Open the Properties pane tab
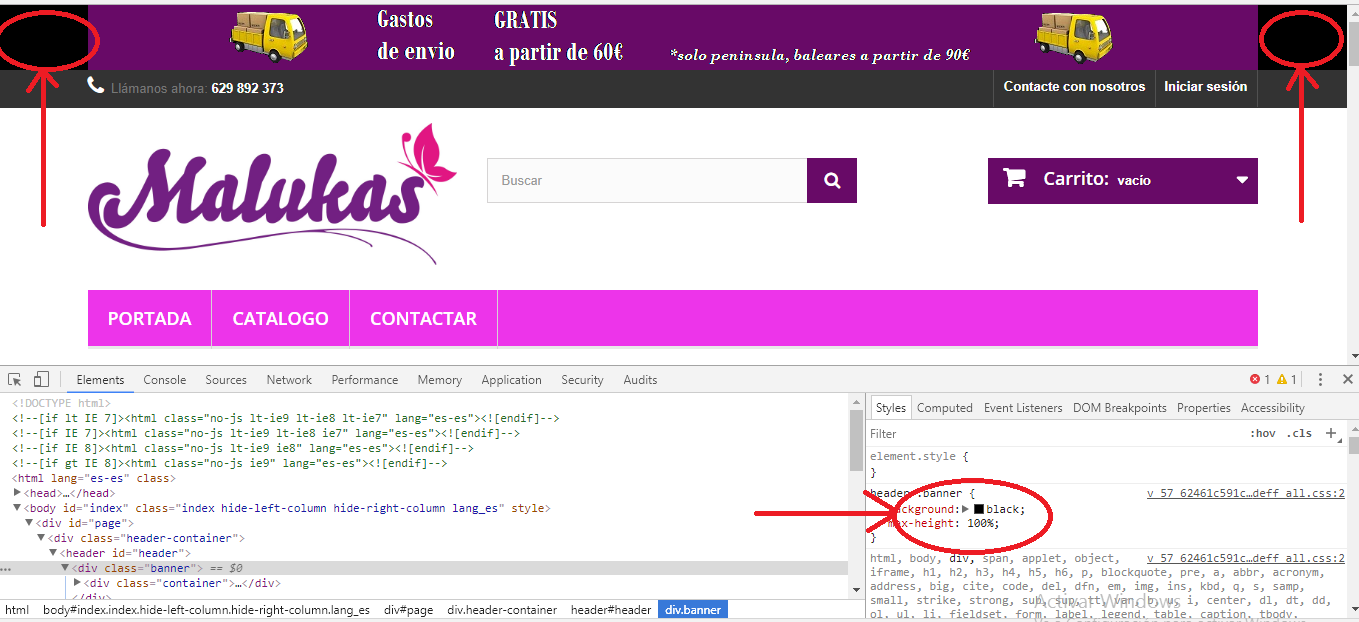Image resolution: width=1359 pixels, height=622 pixels. [1204, 408]
